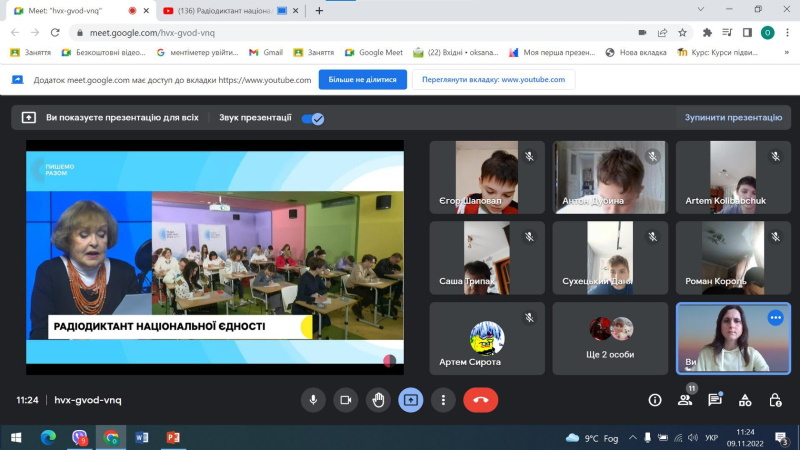This screenshot has width=800, height=450.
Task: Open the Курс: Курси підви... bookmark
Action: (717, 53)
